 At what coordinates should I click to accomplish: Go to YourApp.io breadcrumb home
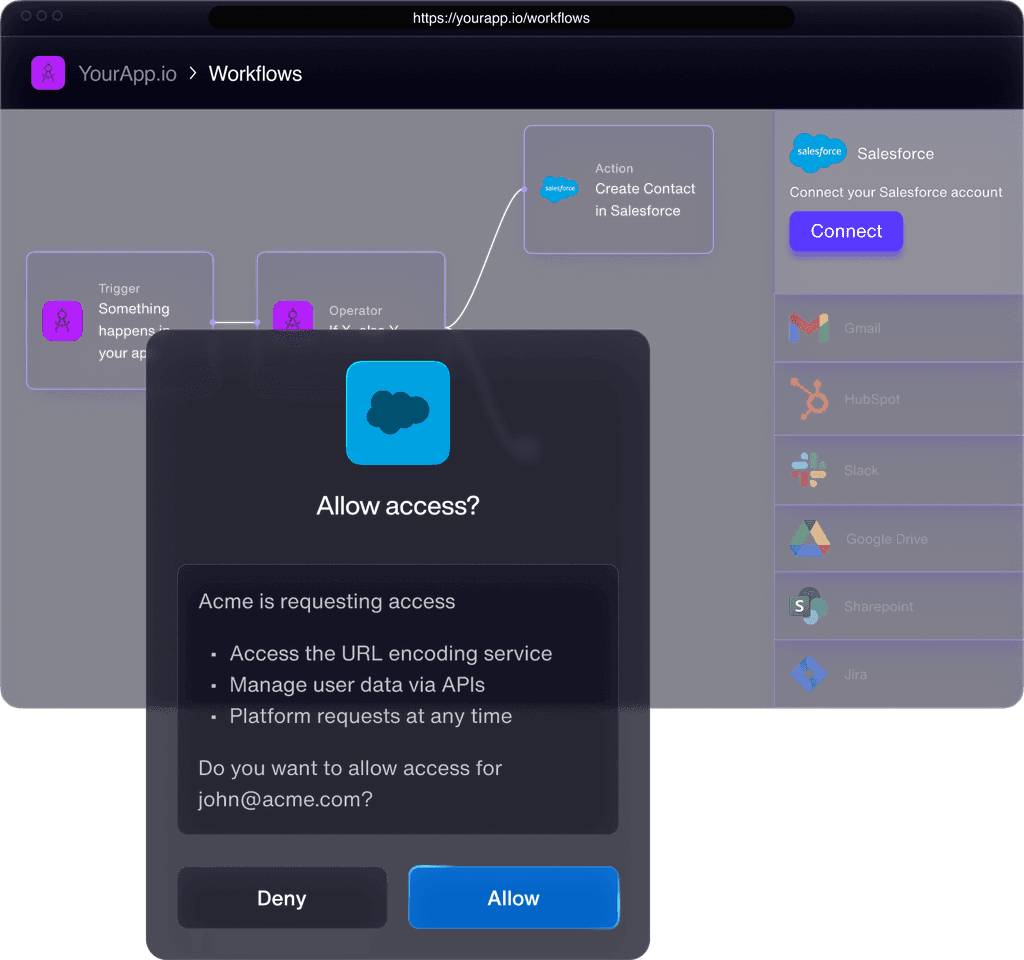[127, 74]
